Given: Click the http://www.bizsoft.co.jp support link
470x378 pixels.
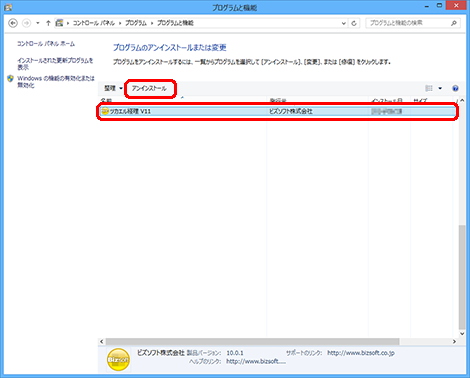Looking at the screenshot, I should tap(361, 353).
